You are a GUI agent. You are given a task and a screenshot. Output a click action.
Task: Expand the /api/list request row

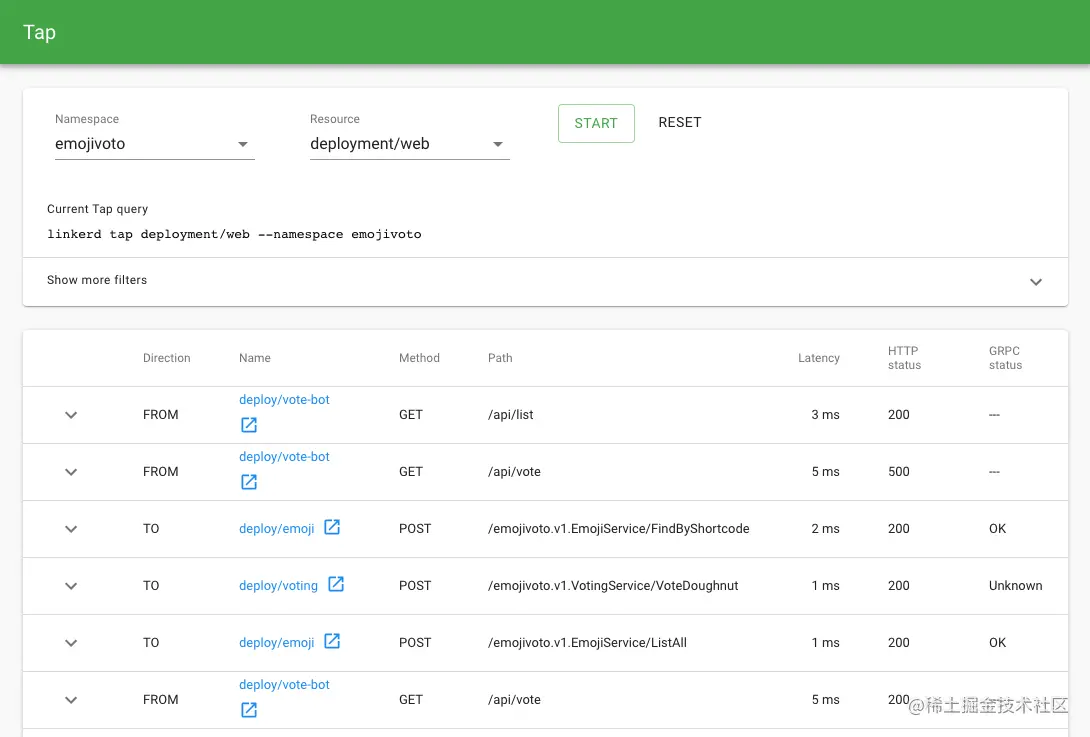[71, 415]
